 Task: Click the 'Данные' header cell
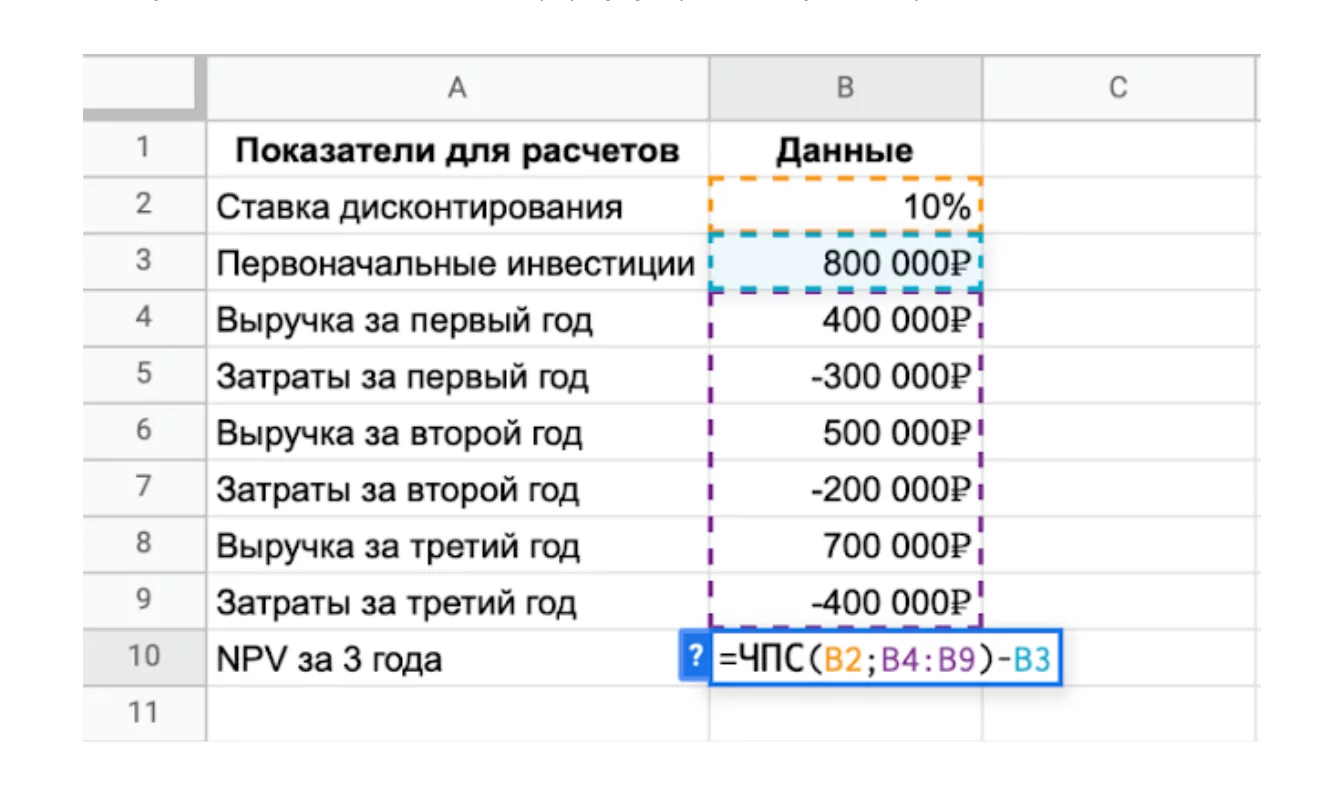846,149
